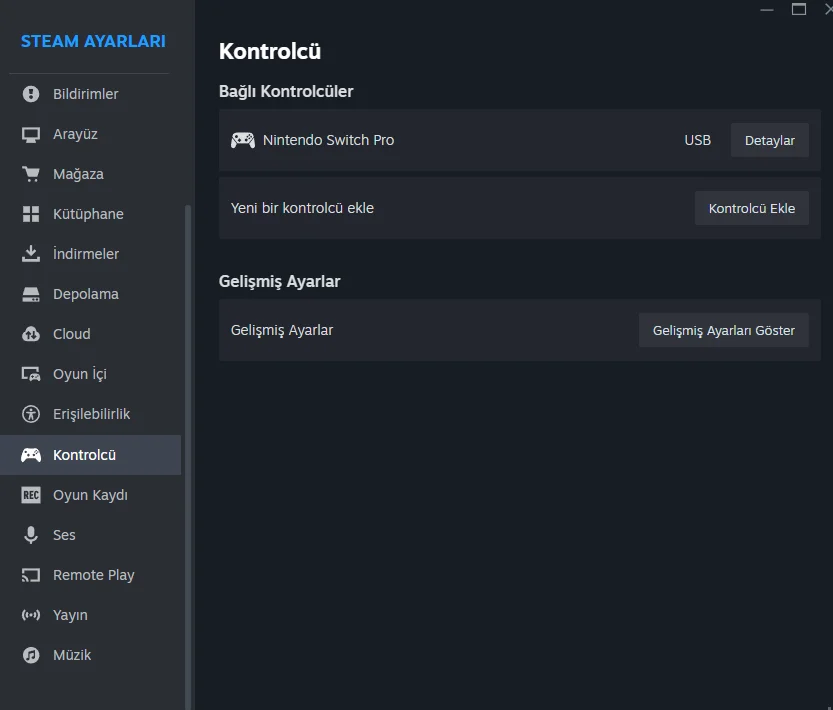Open the Mağaza shopping cart icon

31,174
